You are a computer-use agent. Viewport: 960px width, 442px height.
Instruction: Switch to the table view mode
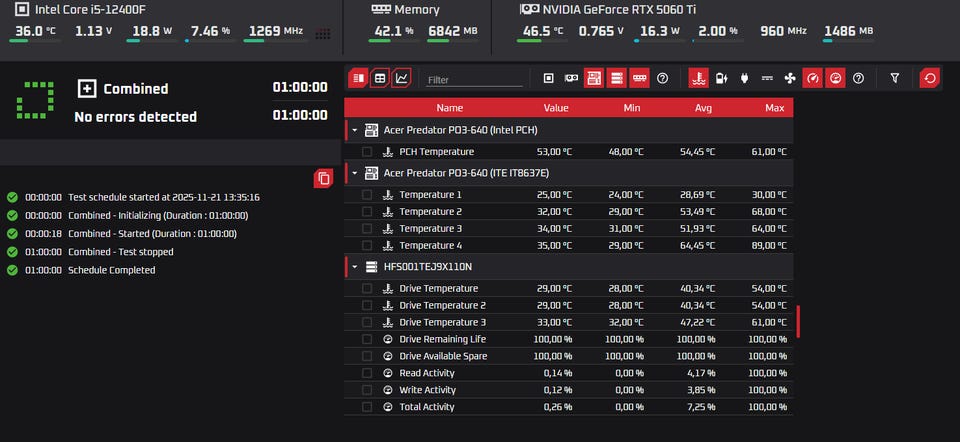(x=380, y=78)
